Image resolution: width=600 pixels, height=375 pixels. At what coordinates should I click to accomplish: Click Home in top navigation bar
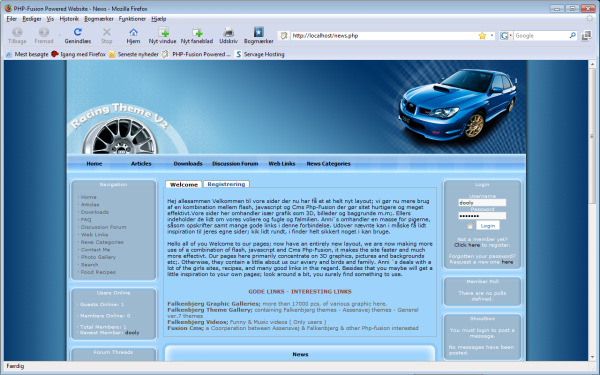click(94, 163)
